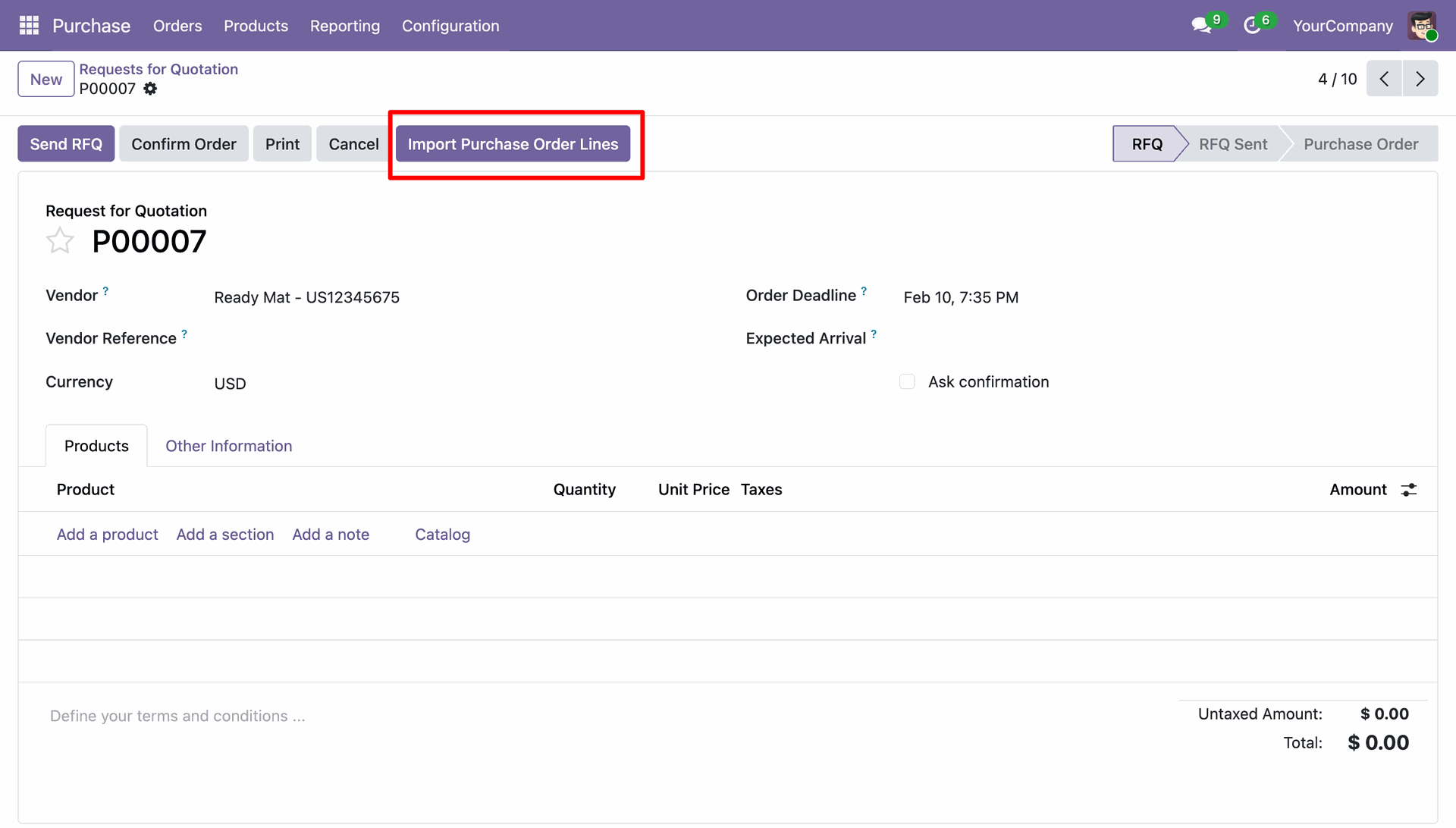Select RFQ Sent status stage
Viewport: 1456px width, 828px height.
pos(1232,144)
